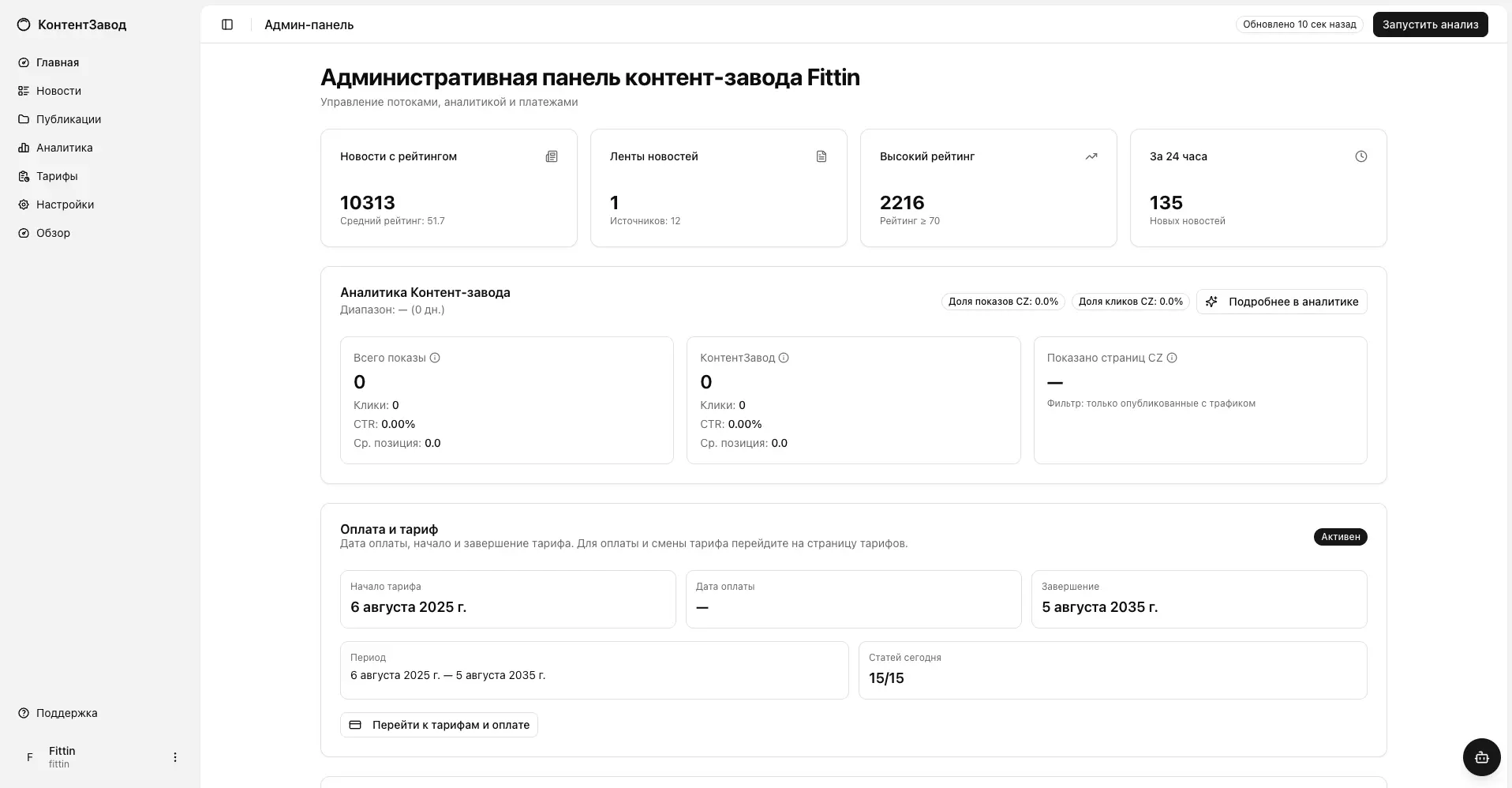The height and width of the screenshot is (788, 1512).
Task: Click the КонтентЗавод logo icon
Action: (x=24, y=24)
